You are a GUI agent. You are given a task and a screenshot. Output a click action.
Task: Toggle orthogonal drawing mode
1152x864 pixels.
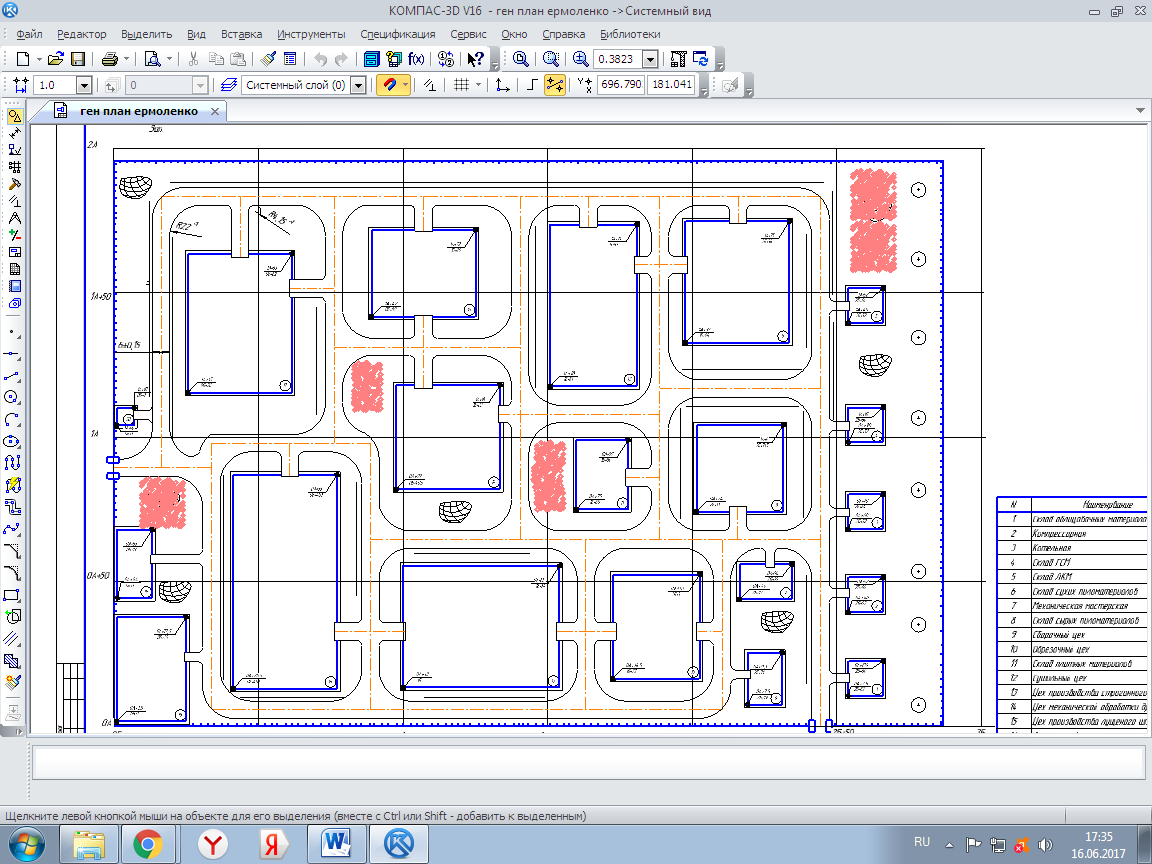point(533,85)
